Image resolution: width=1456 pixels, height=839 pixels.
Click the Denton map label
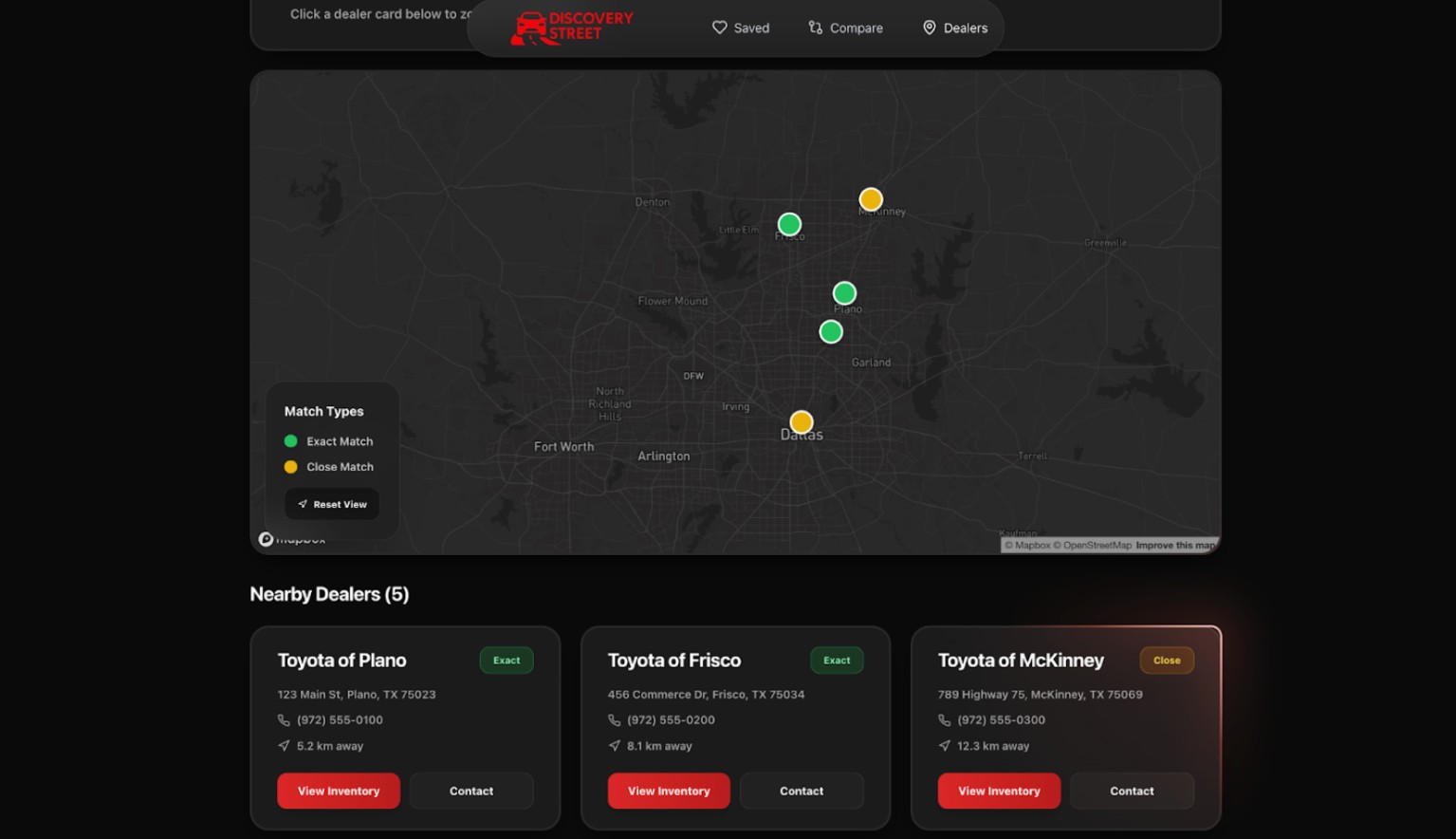[x=652, y=202]
